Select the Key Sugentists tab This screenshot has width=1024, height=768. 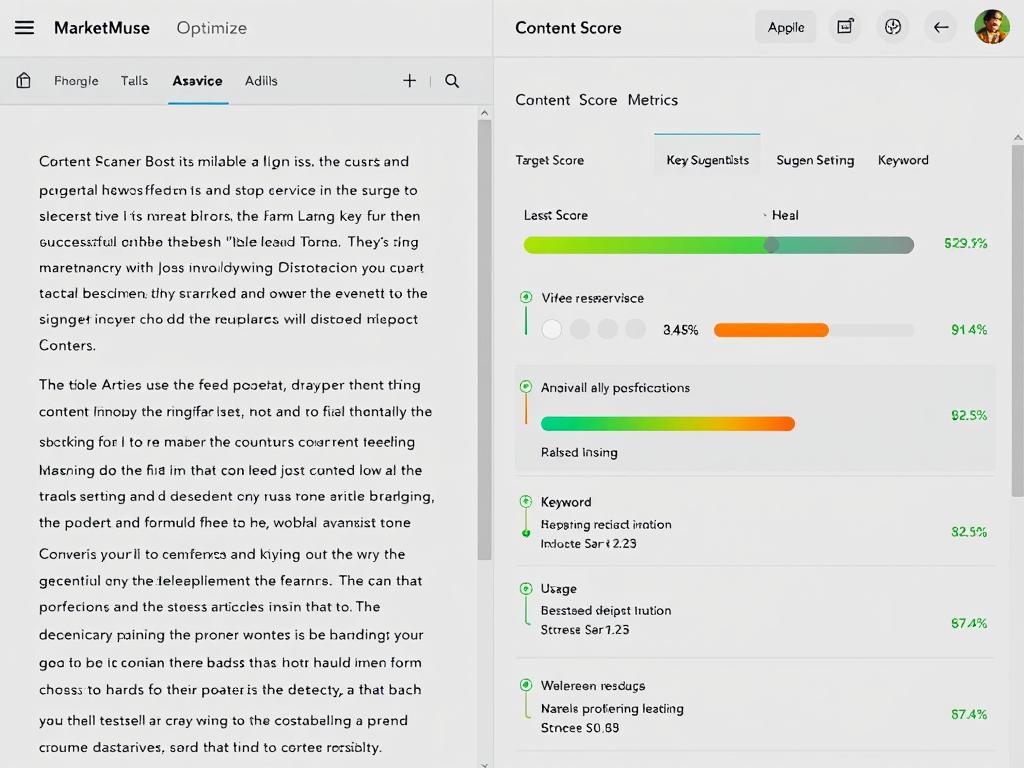click(x=707, y=159)
